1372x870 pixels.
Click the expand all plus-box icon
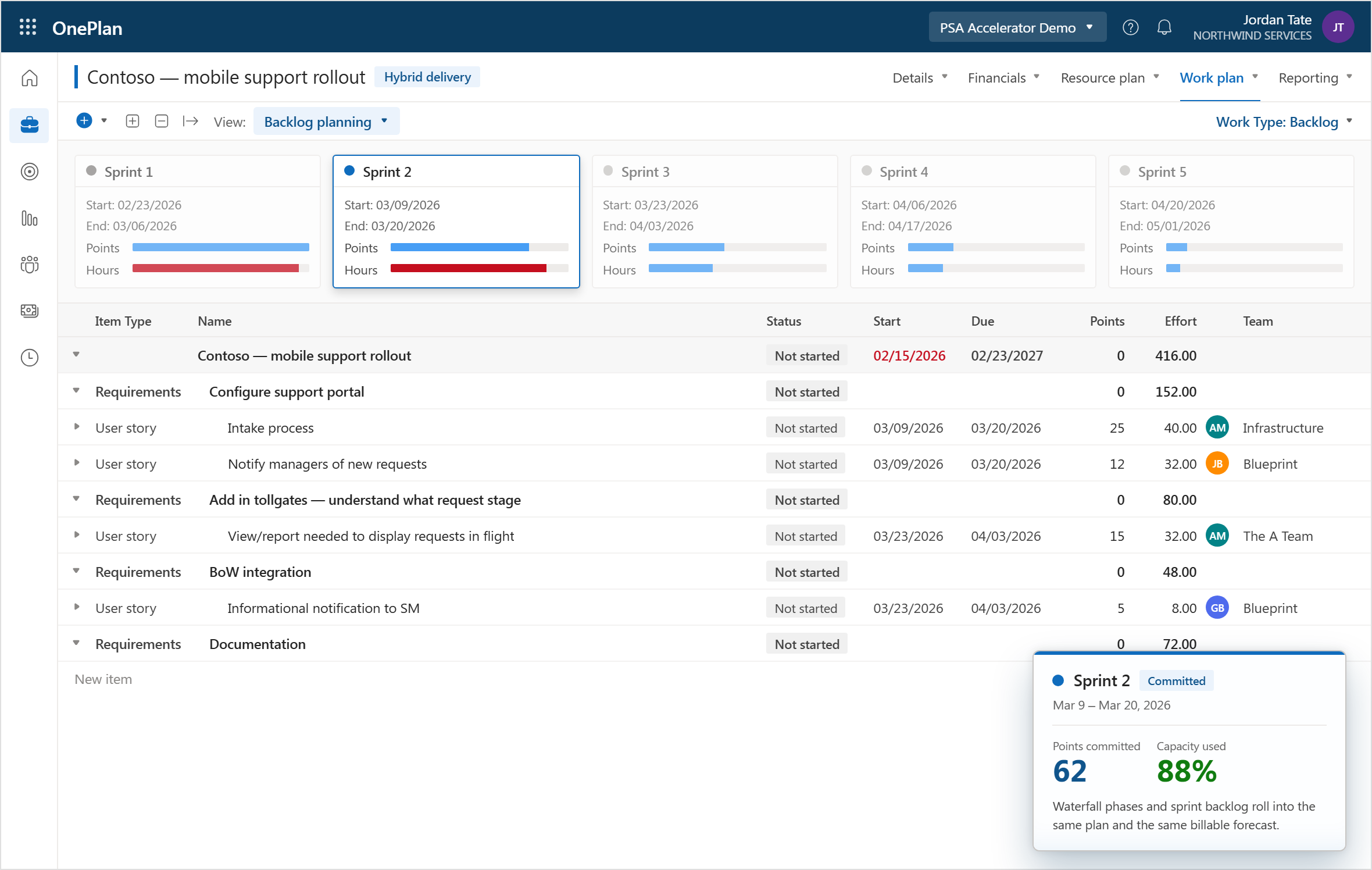click(x=133, y=121)
